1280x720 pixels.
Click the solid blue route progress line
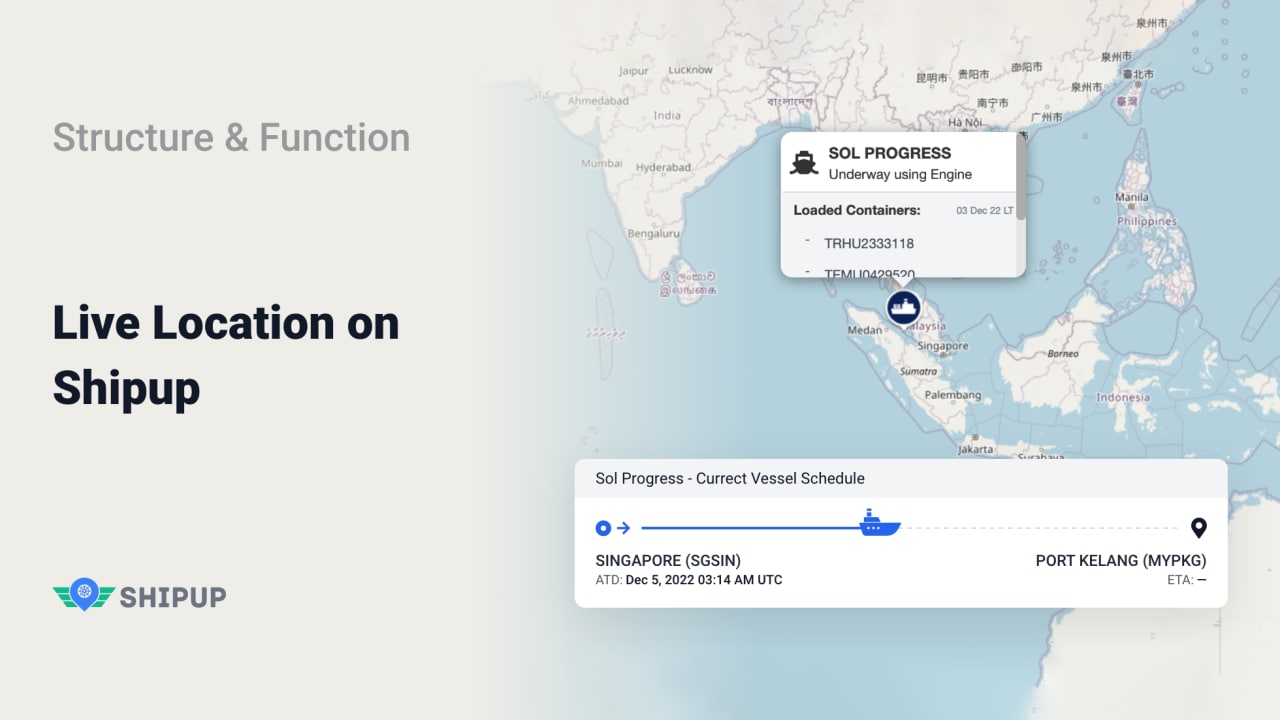click(751, 528)
